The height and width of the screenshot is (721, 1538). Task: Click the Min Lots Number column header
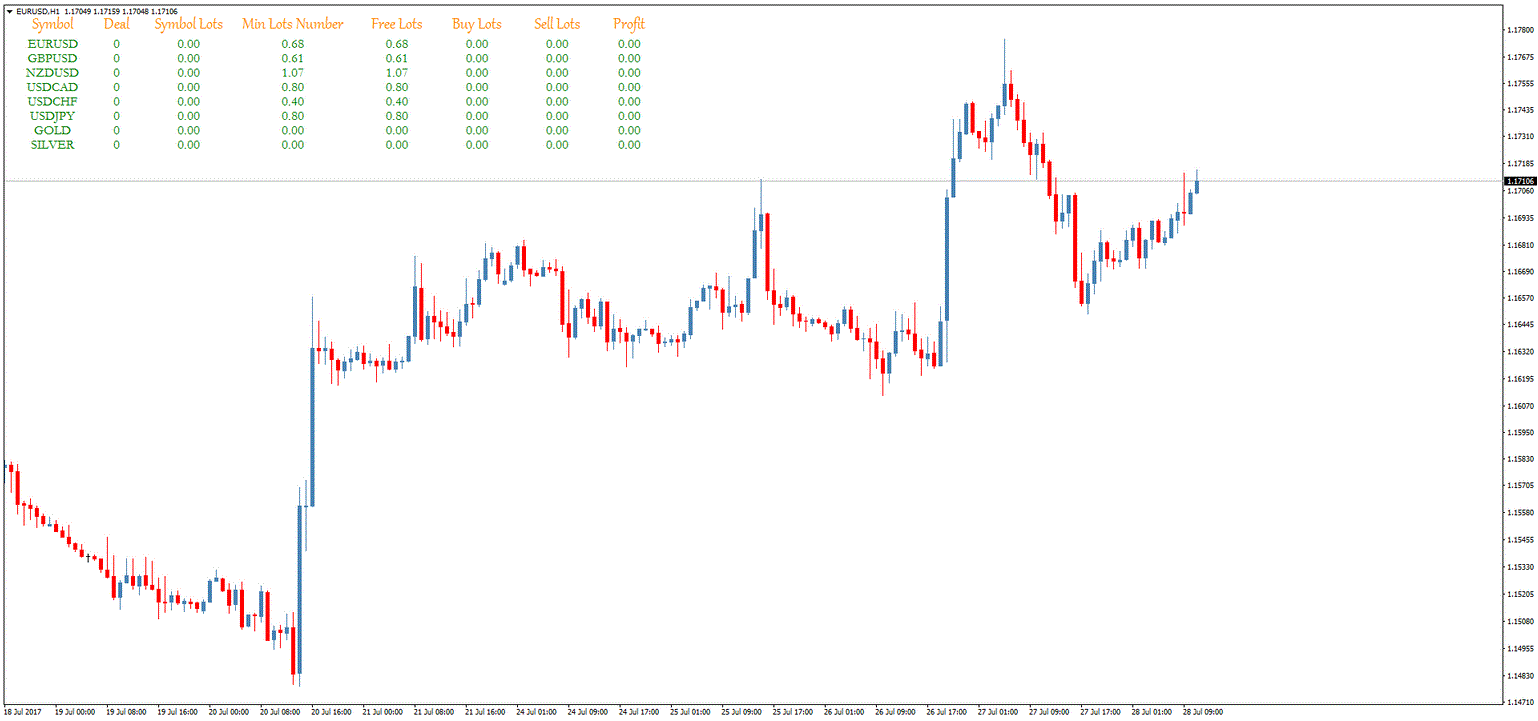coord(293,24)
